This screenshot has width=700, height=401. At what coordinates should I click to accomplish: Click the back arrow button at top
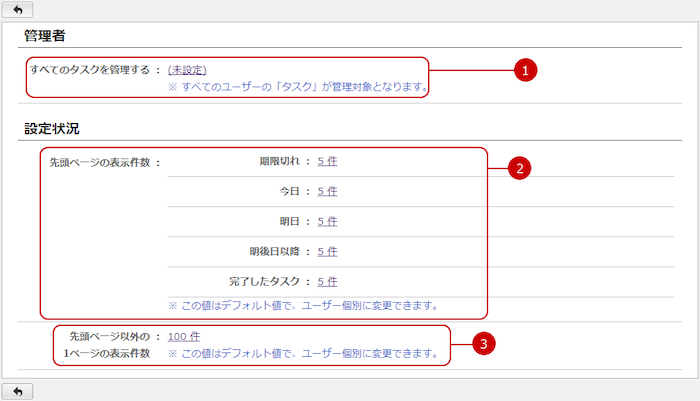tap(17, 9)
